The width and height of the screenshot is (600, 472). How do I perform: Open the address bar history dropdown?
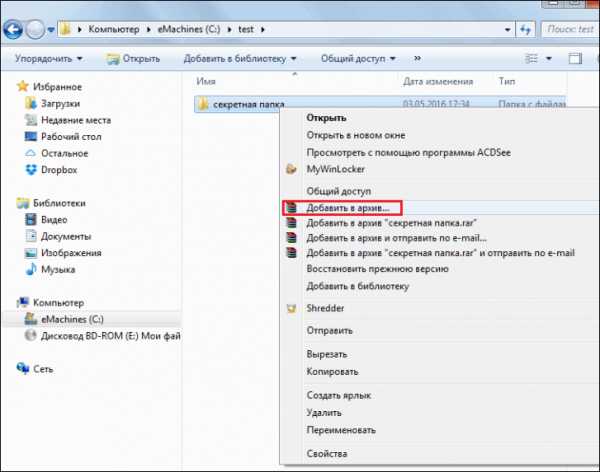[507, 29]
